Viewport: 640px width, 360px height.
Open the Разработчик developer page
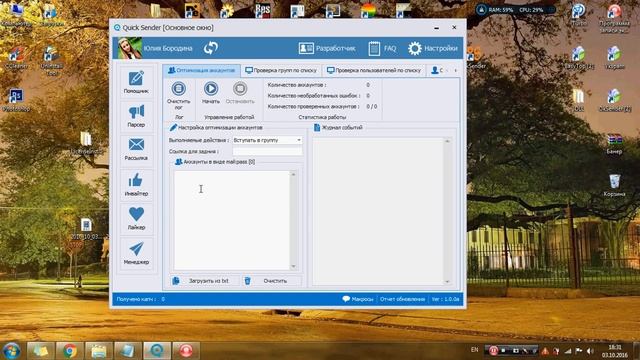click(327, 48)
